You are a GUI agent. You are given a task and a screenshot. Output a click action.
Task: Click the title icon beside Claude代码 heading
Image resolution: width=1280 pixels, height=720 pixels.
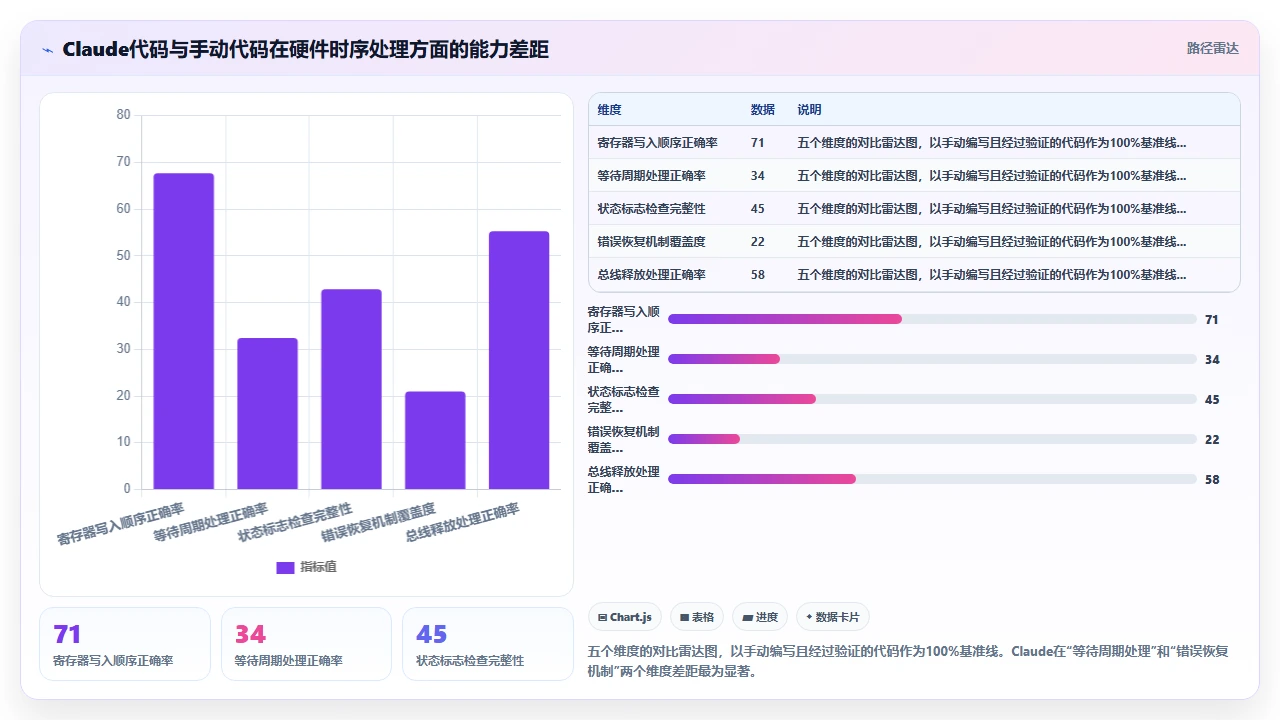[47, 50]
